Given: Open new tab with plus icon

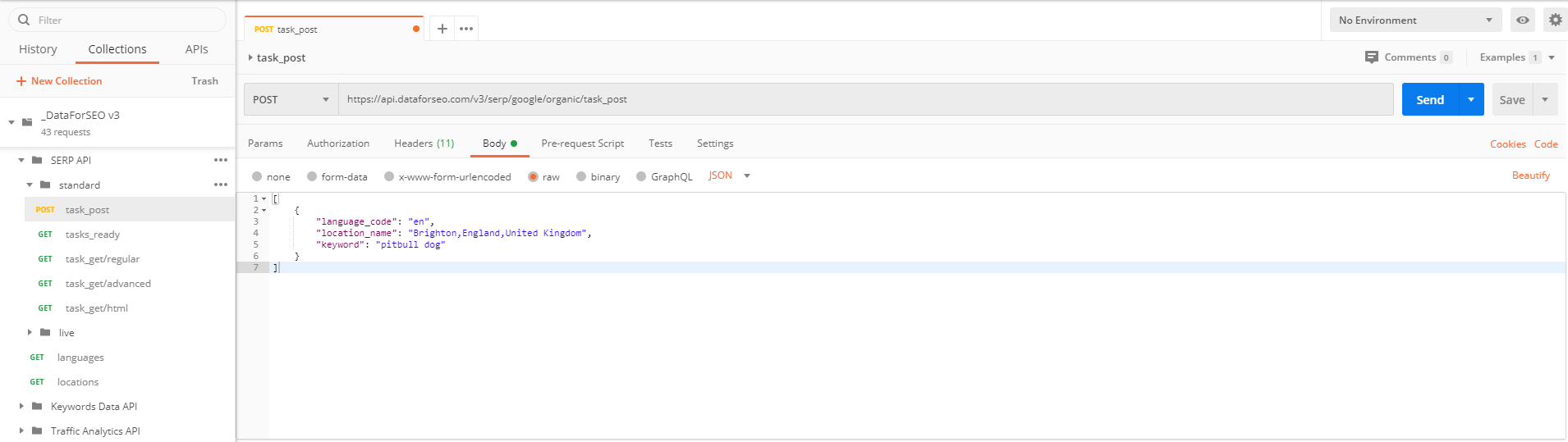Looking at the screenshot, I should click(442, 29).
